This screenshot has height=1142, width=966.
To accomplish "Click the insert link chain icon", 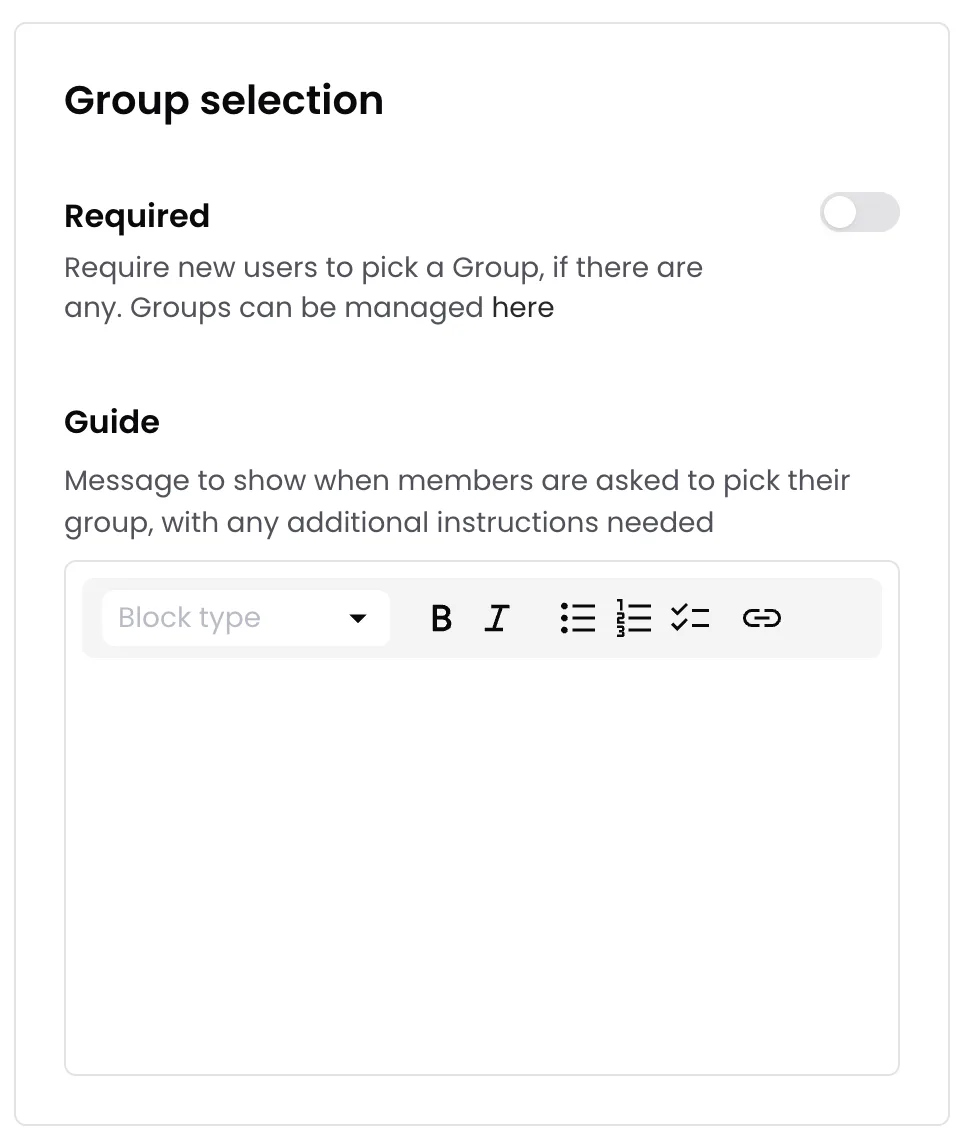I will point(762,618).
